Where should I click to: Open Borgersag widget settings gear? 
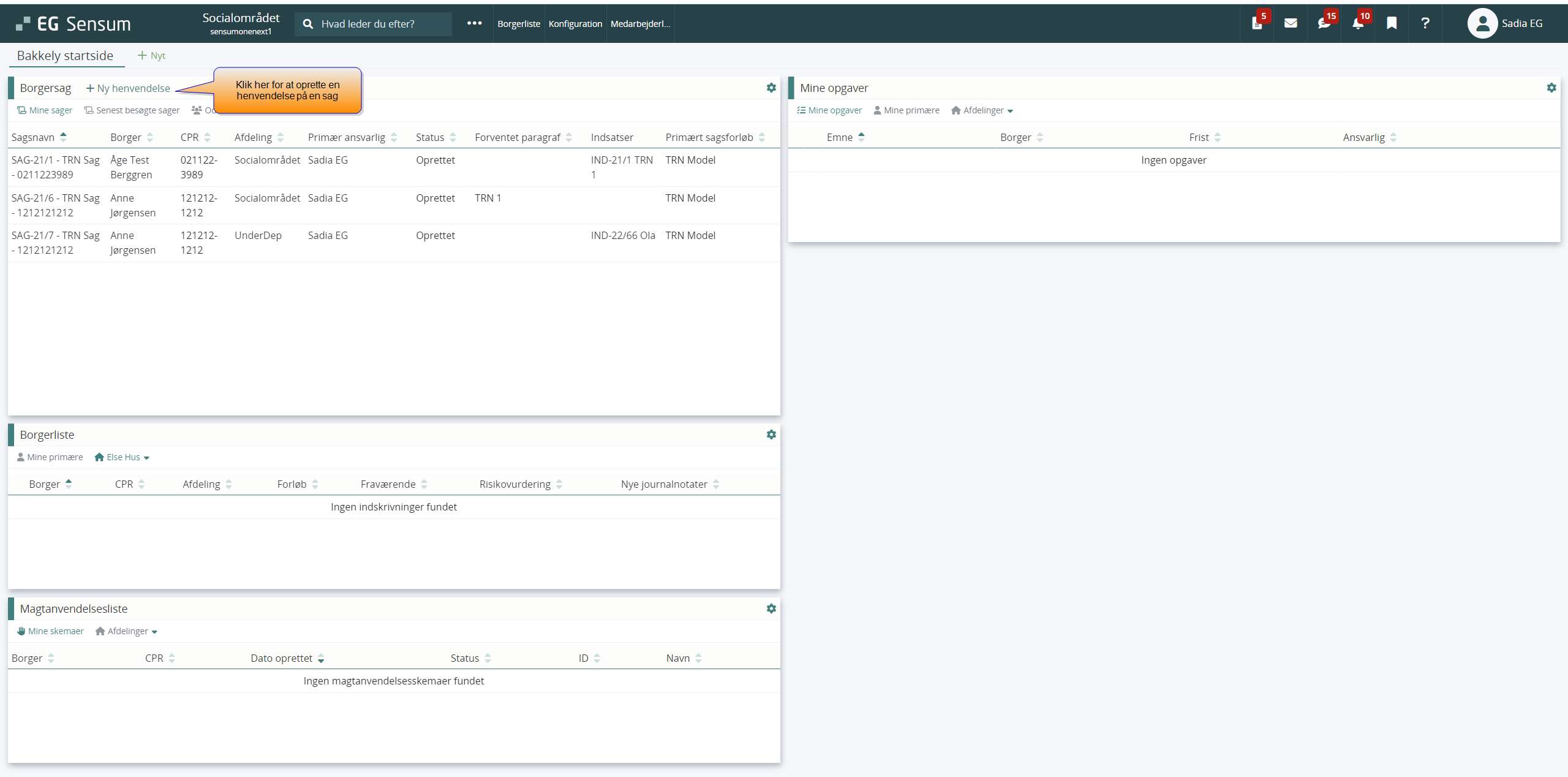(x=771, y=88)
